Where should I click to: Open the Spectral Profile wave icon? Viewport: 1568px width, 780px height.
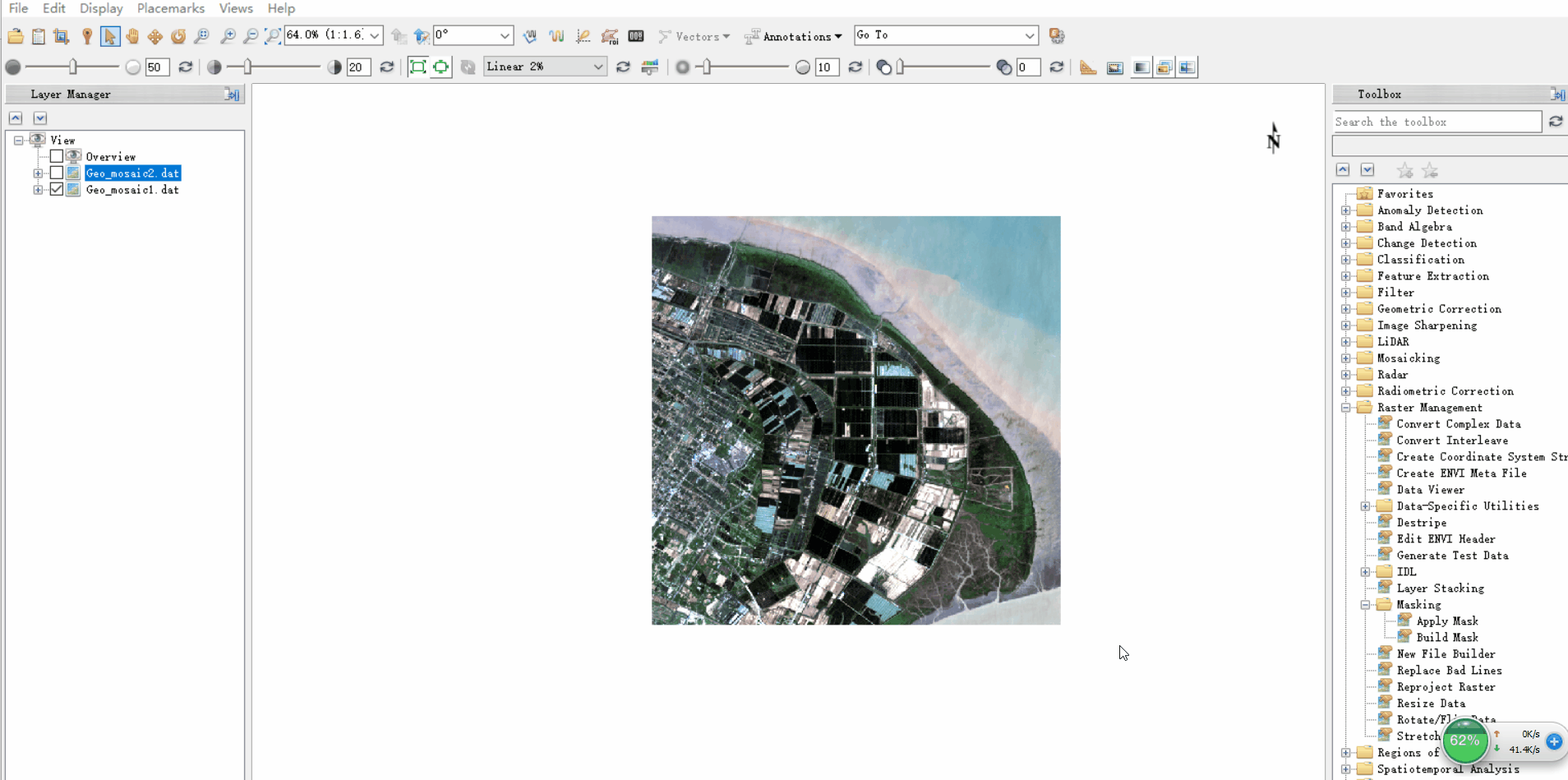[x=556, y=36]
